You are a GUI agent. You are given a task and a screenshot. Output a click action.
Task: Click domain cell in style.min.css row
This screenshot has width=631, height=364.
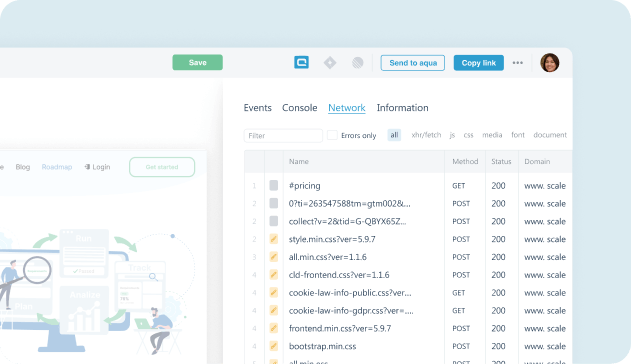tap(545, 239)
